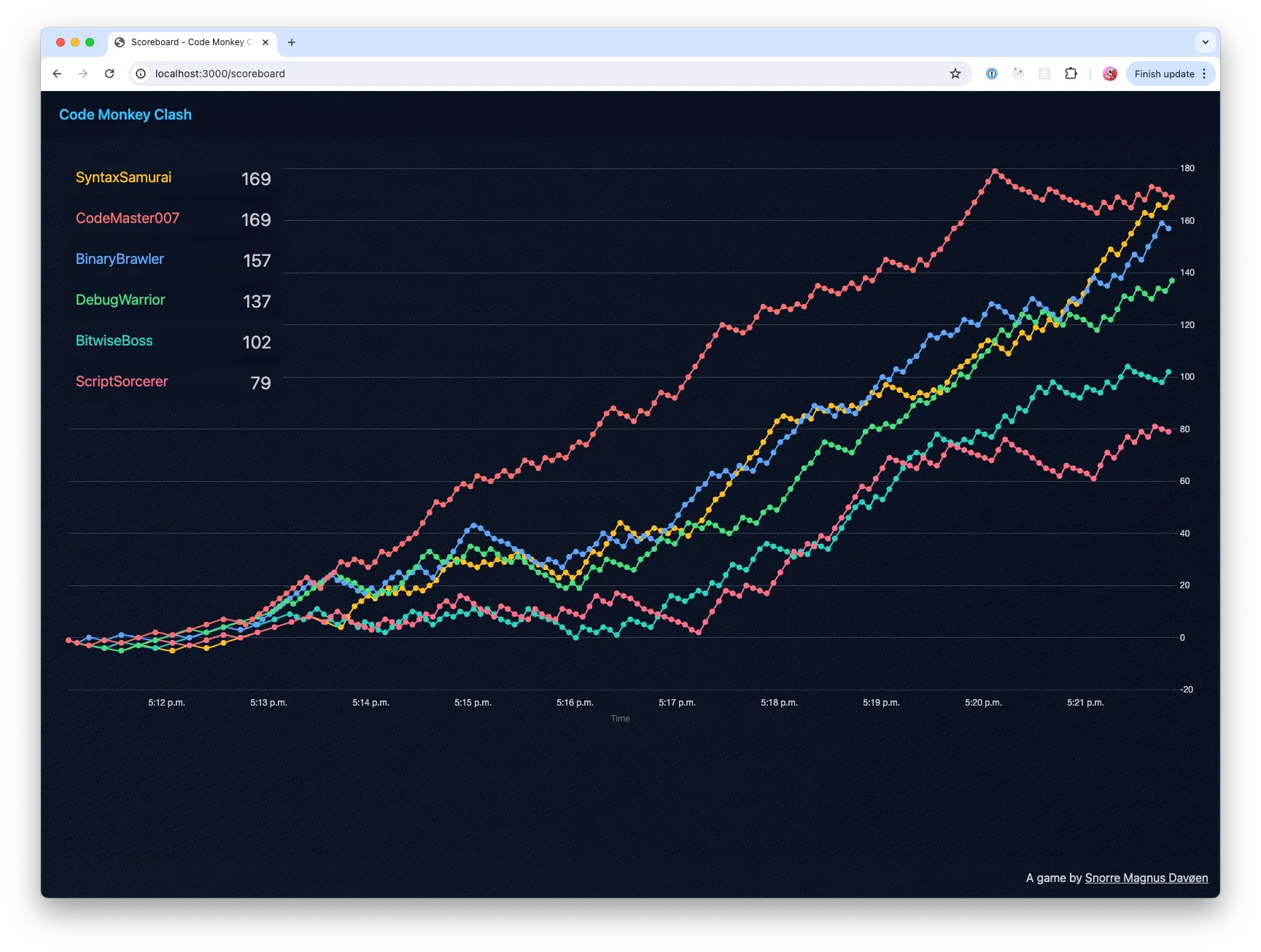Expand the tab search dropdown arrow
Viewport: 1261px width, 952px height.
coord(1205,42)
